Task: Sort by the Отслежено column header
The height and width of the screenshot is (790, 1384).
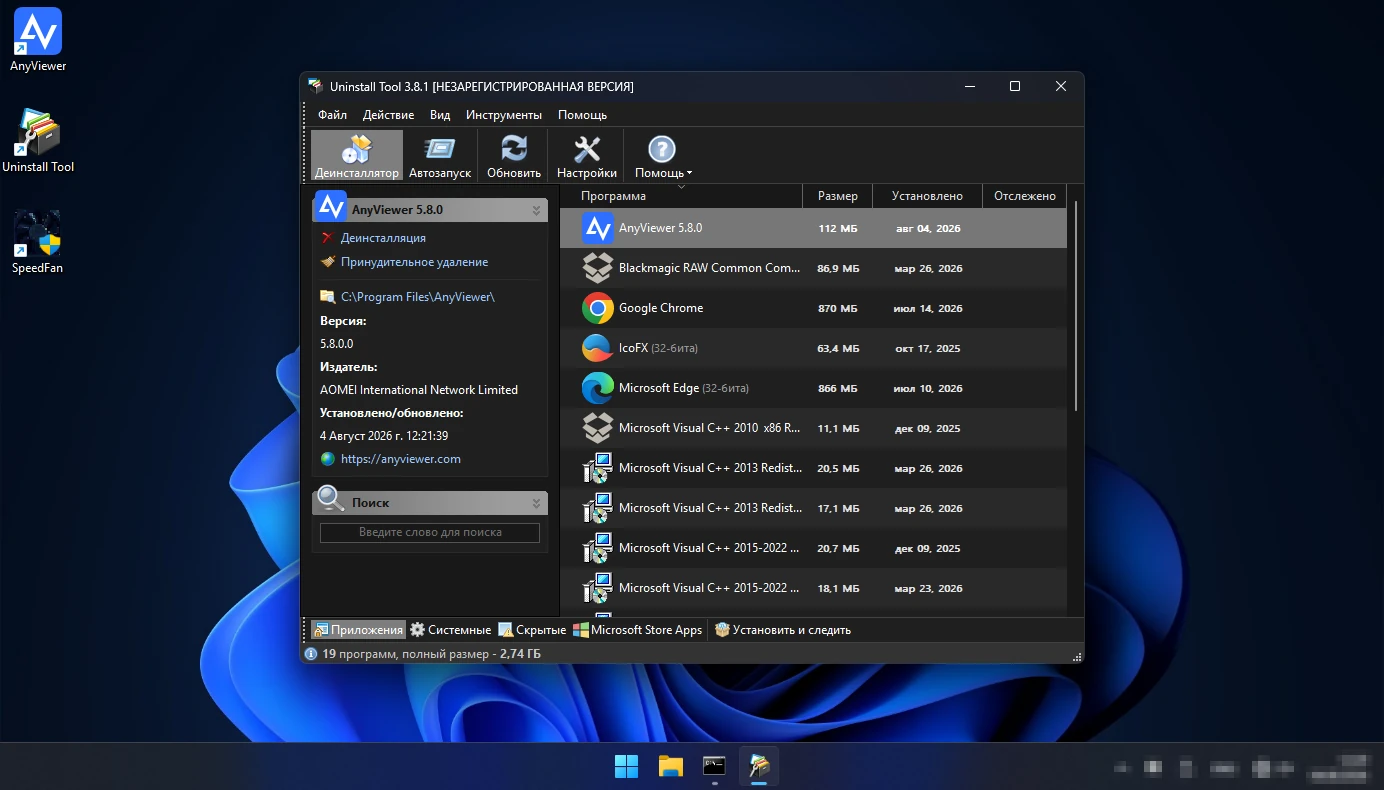Action: (1025, 196)
